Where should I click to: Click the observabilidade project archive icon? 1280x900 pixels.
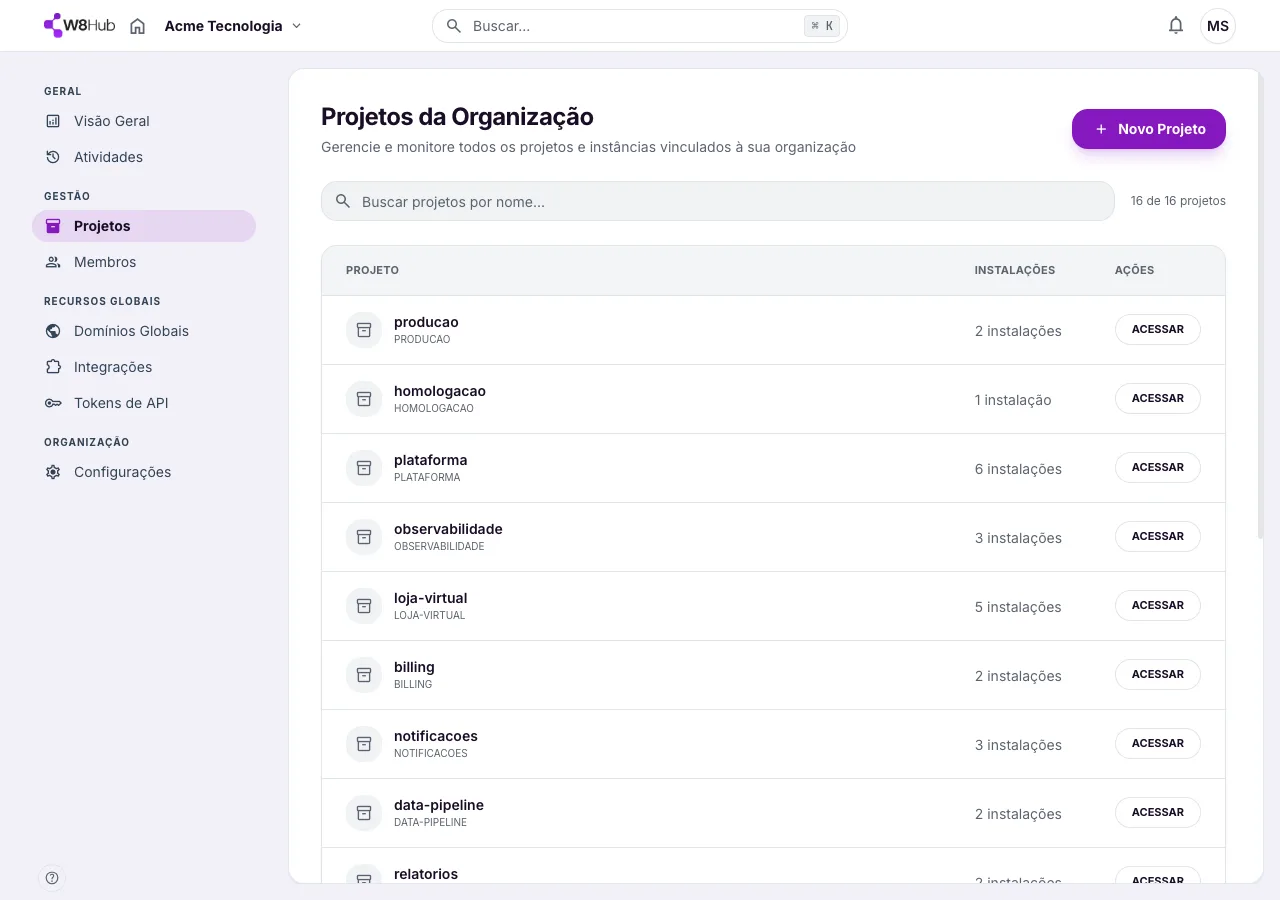coord(364,537)
